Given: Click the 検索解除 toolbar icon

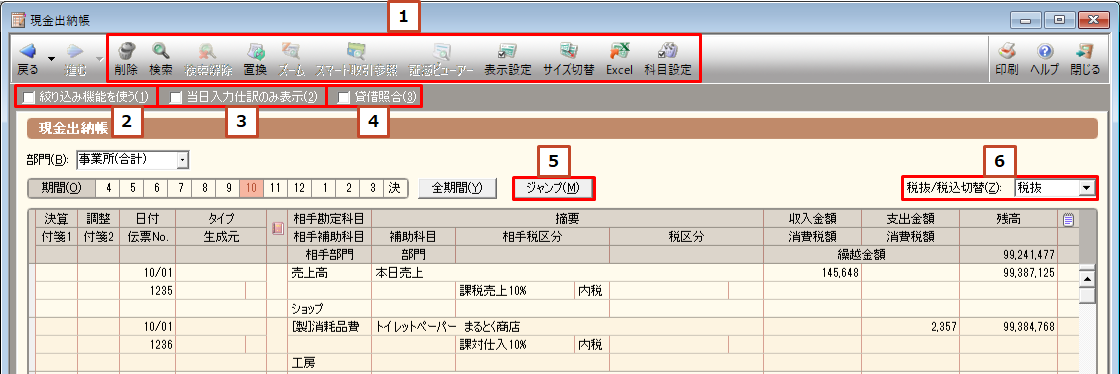Looking at the screenshot, I should click(x=209, y=58).
